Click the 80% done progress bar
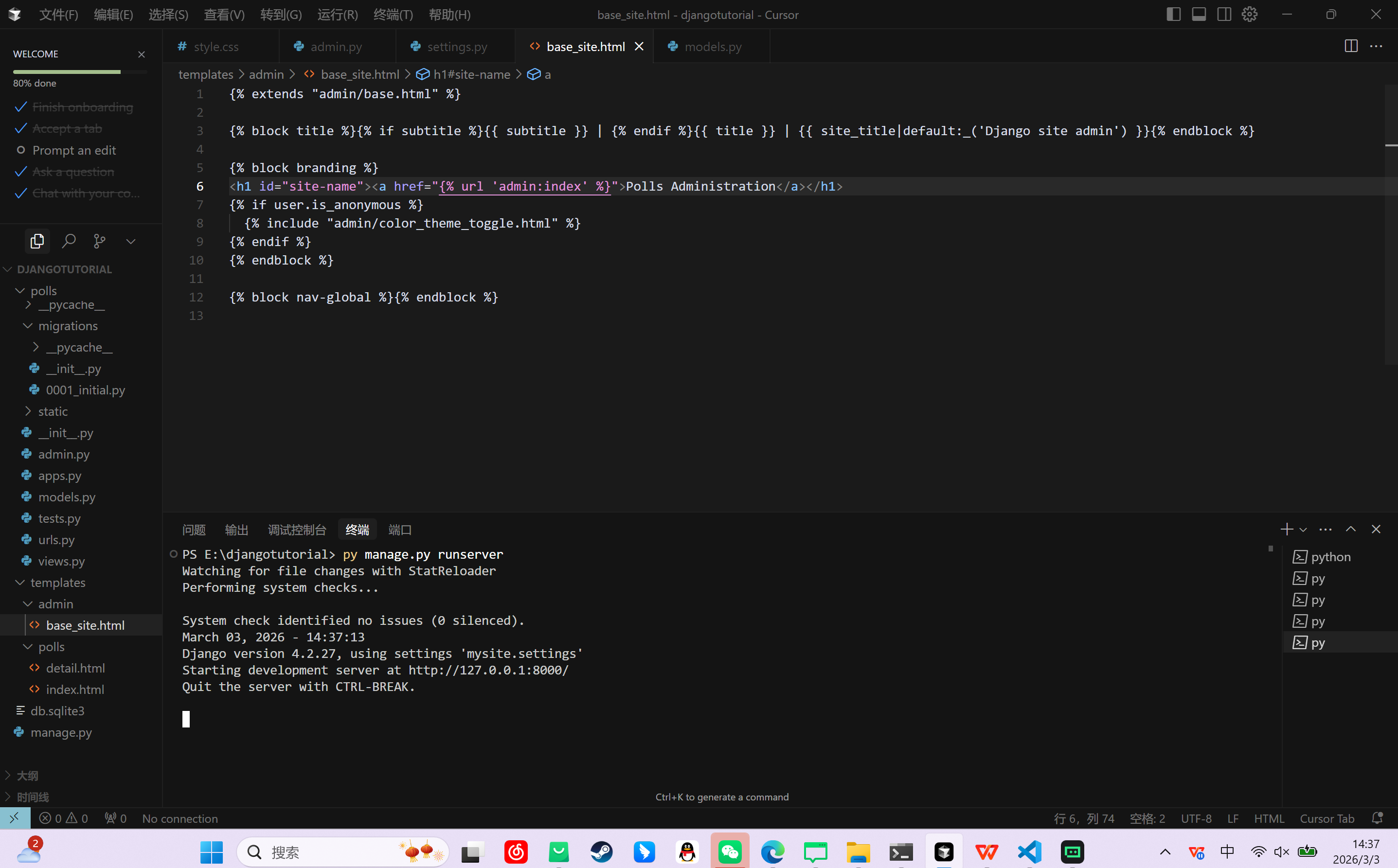Viewport: 1398px width, 868px height. pyautogui.click(x=80, y=72)
